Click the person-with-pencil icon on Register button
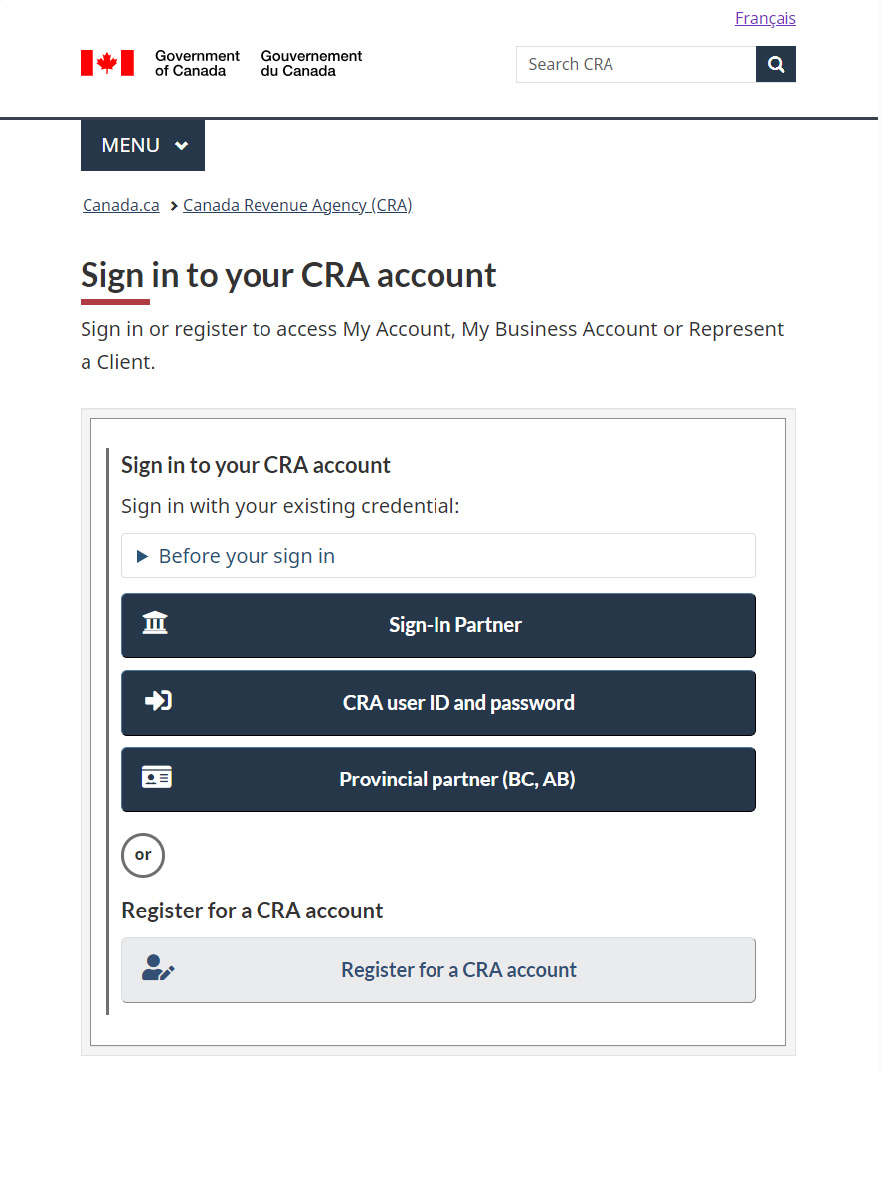Screen dimensions: 883x1177 (x=157, y=968)
